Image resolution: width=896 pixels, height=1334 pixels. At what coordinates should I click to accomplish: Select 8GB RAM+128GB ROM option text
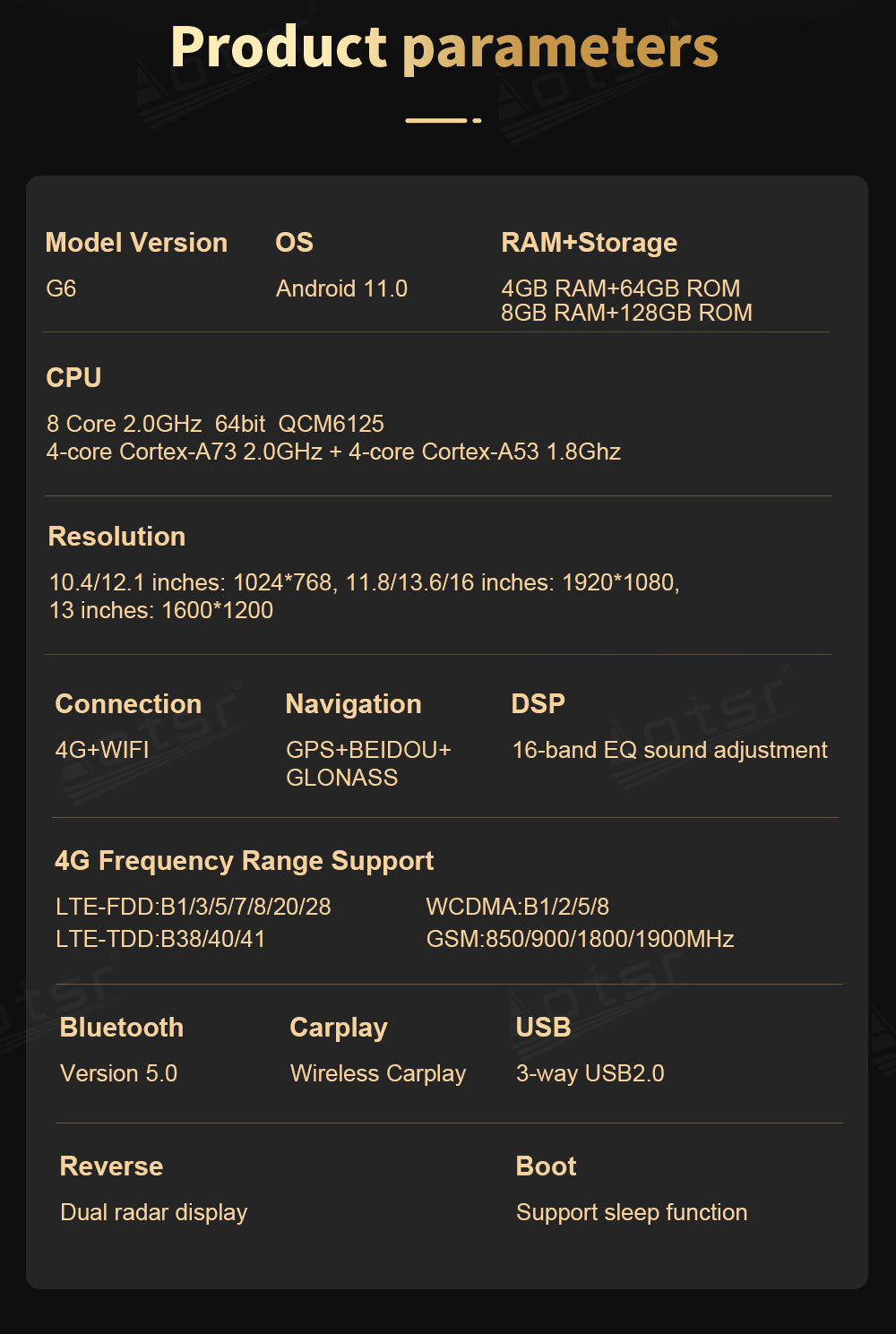click(x=626, y=313)
